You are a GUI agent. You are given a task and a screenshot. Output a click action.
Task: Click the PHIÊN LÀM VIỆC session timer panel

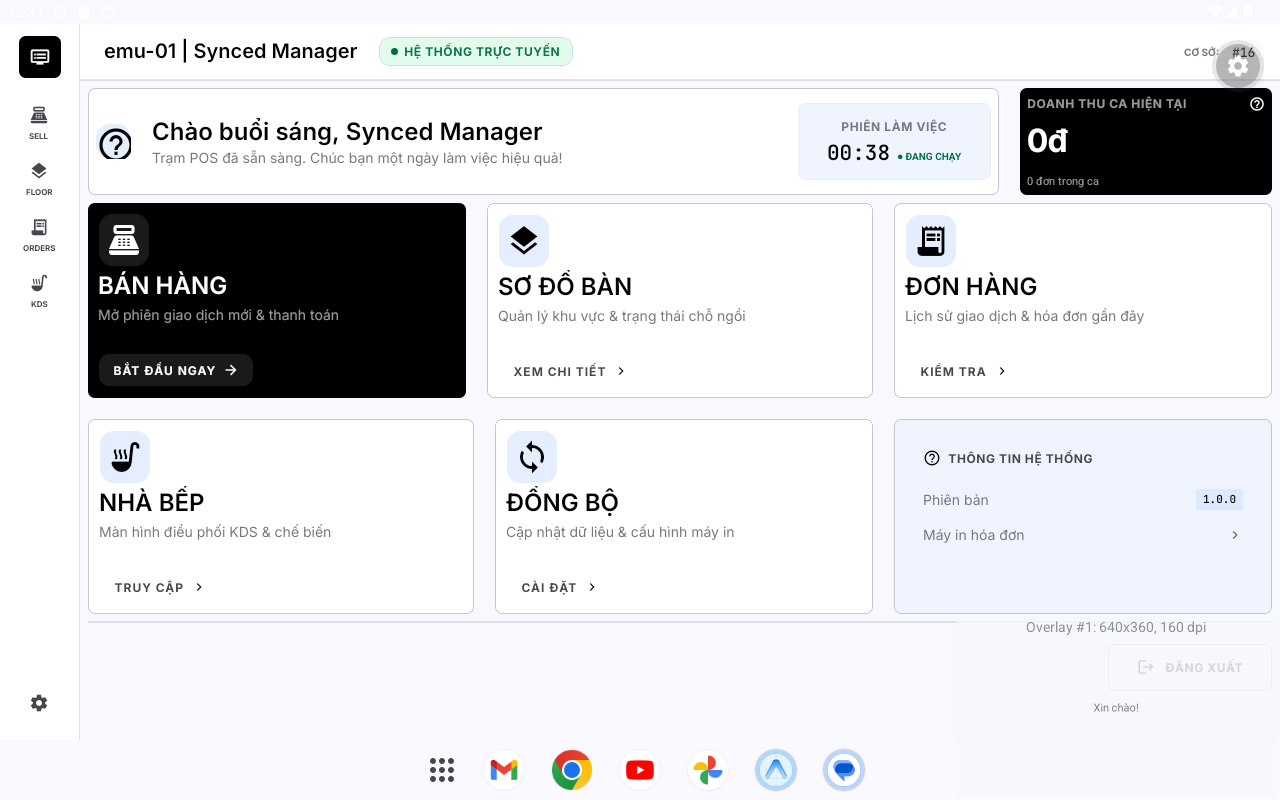(x=894, y=141)
